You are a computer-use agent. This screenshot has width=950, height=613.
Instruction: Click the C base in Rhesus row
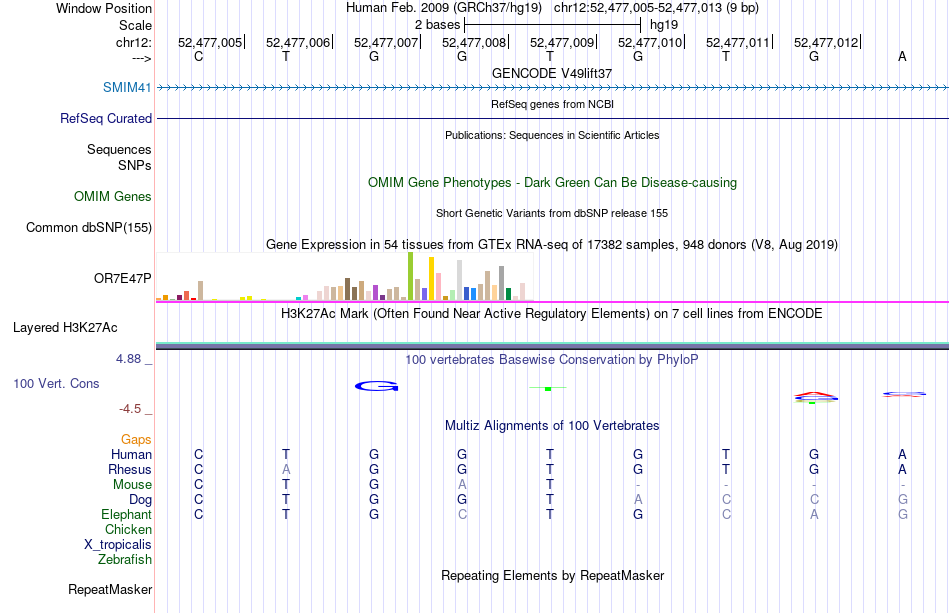click(198, 469)
